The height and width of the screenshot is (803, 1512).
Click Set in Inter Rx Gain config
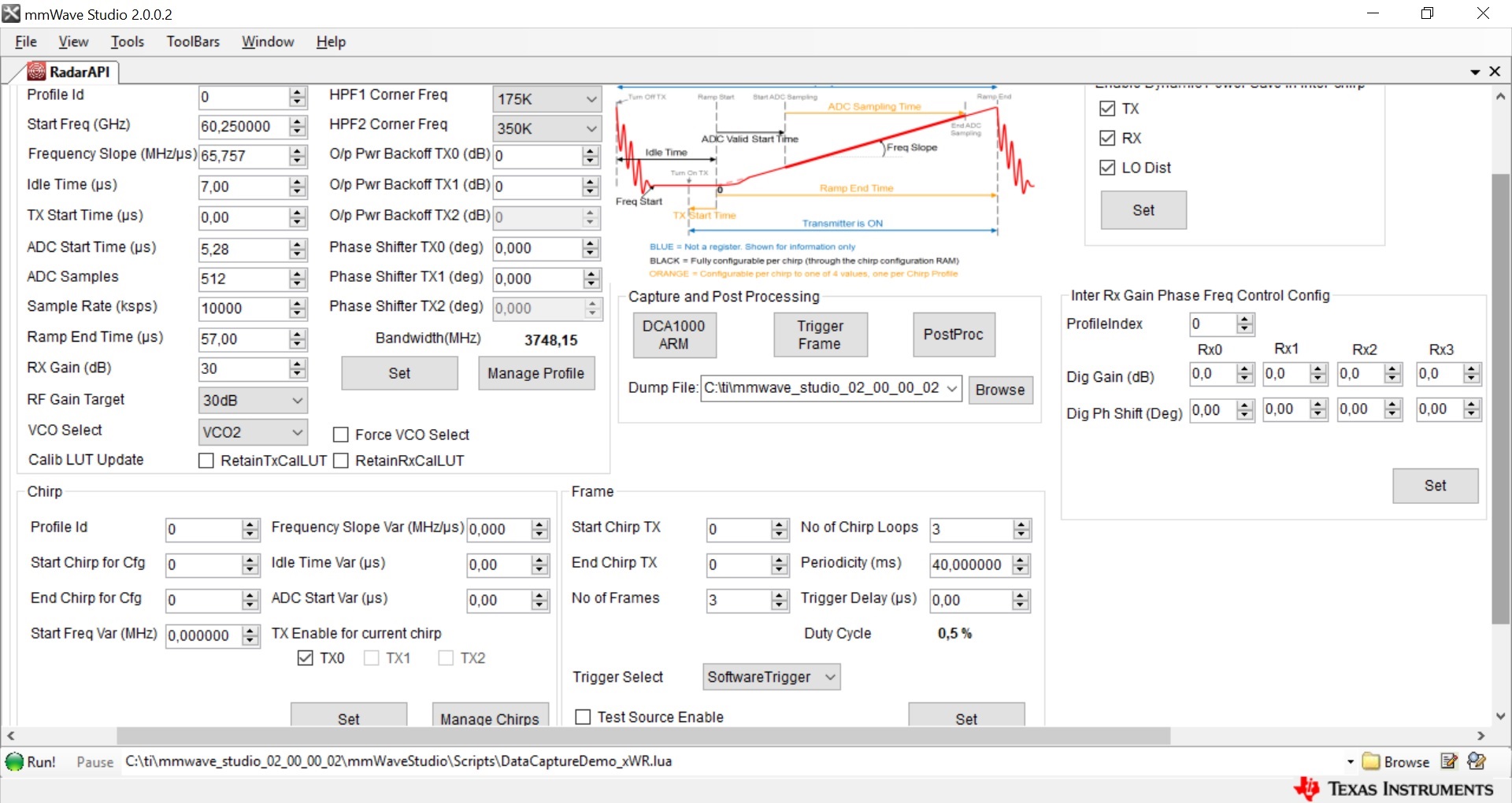(1435, 486)
